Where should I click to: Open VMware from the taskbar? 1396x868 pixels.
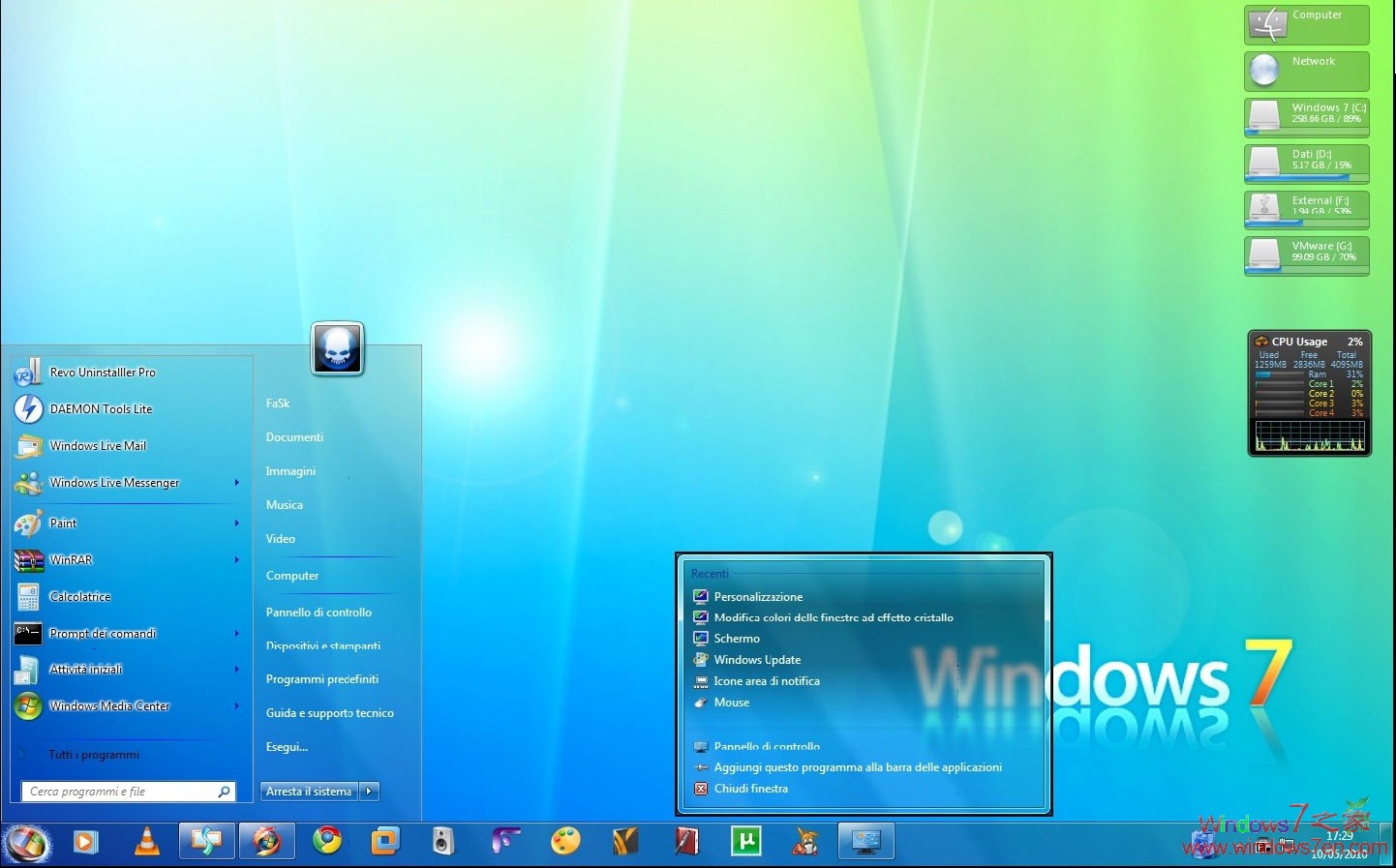pos(385,841)
